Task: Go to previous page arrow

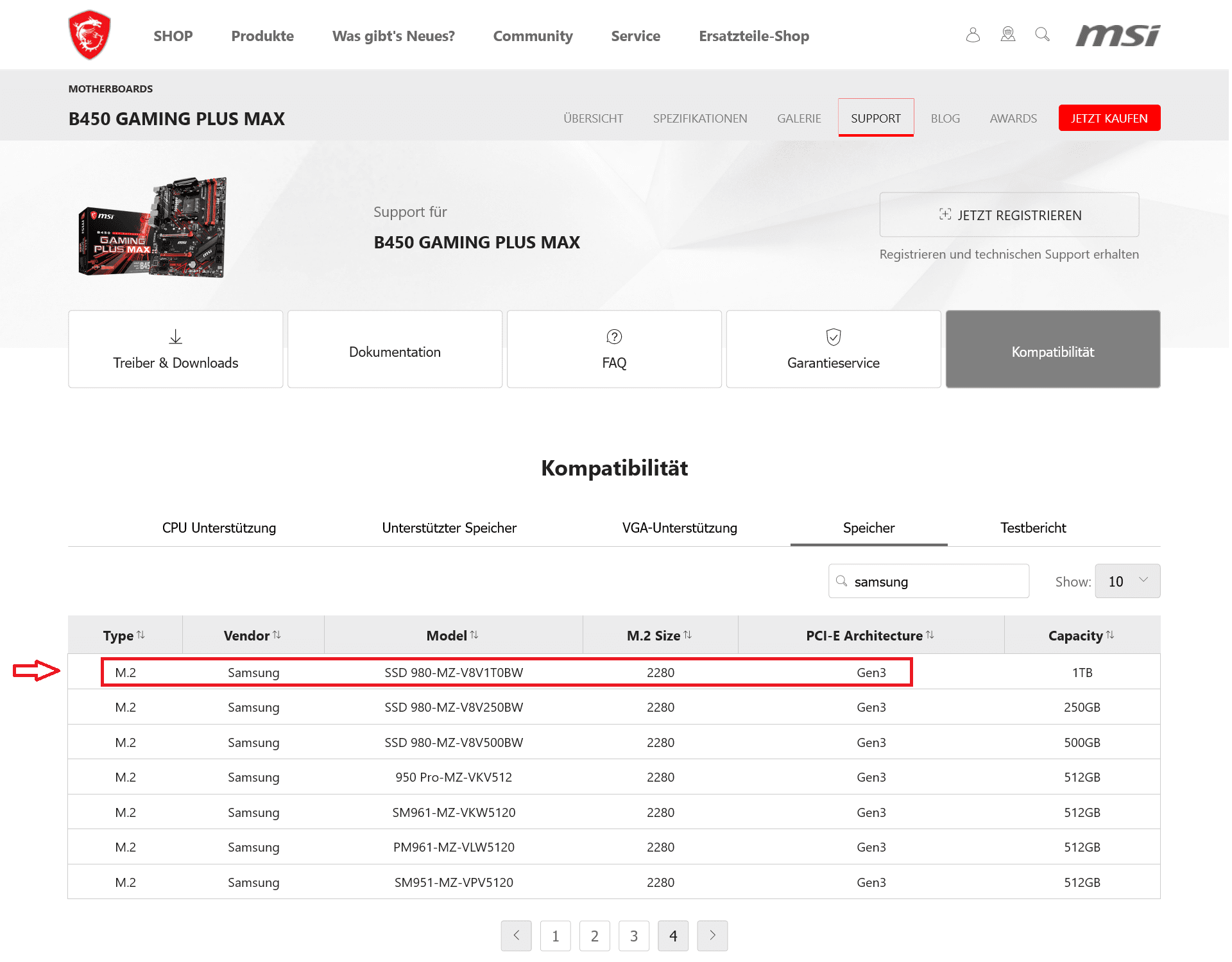Action: [517, 936]
